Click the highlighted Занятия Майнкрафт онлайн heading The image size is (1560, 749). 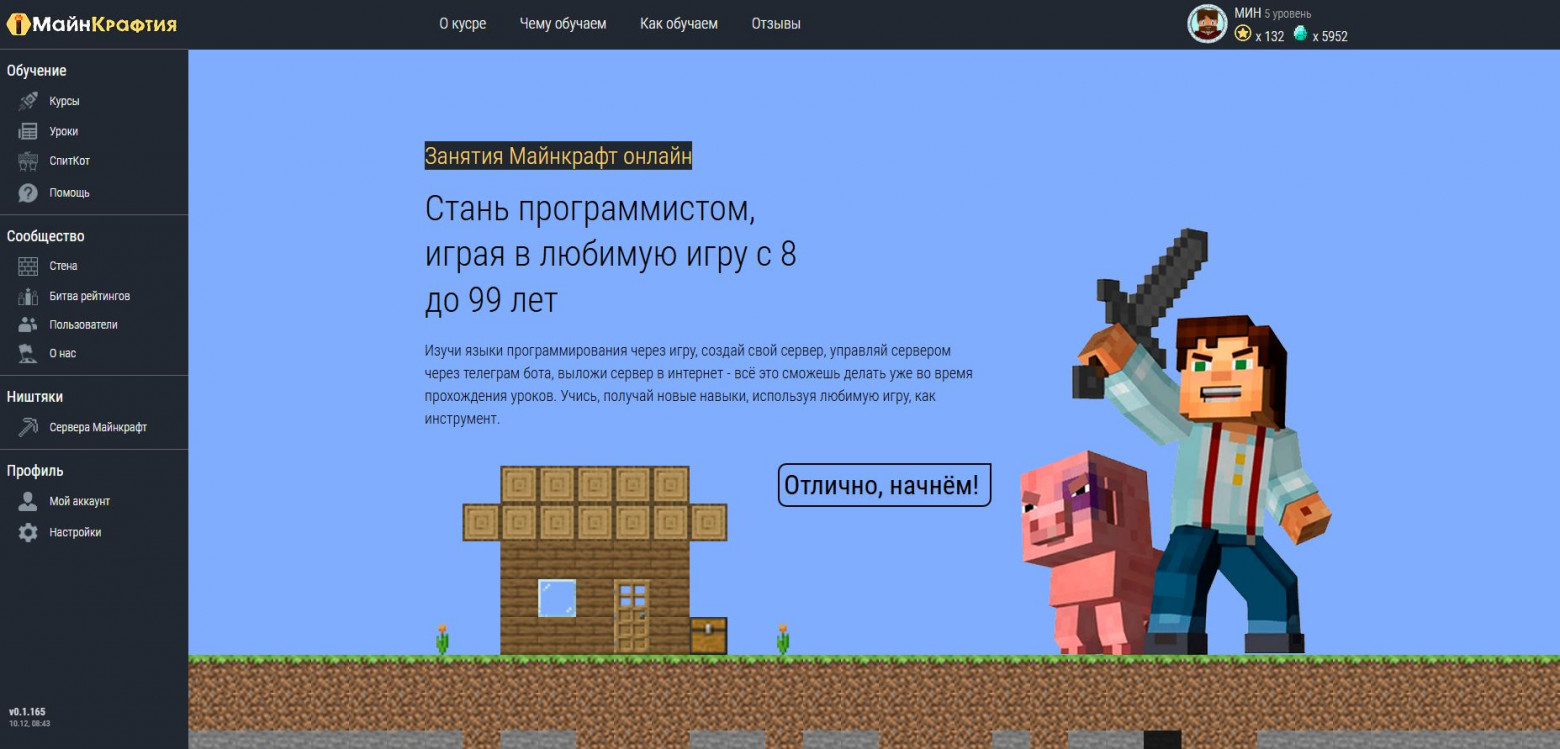coord(558,155)
